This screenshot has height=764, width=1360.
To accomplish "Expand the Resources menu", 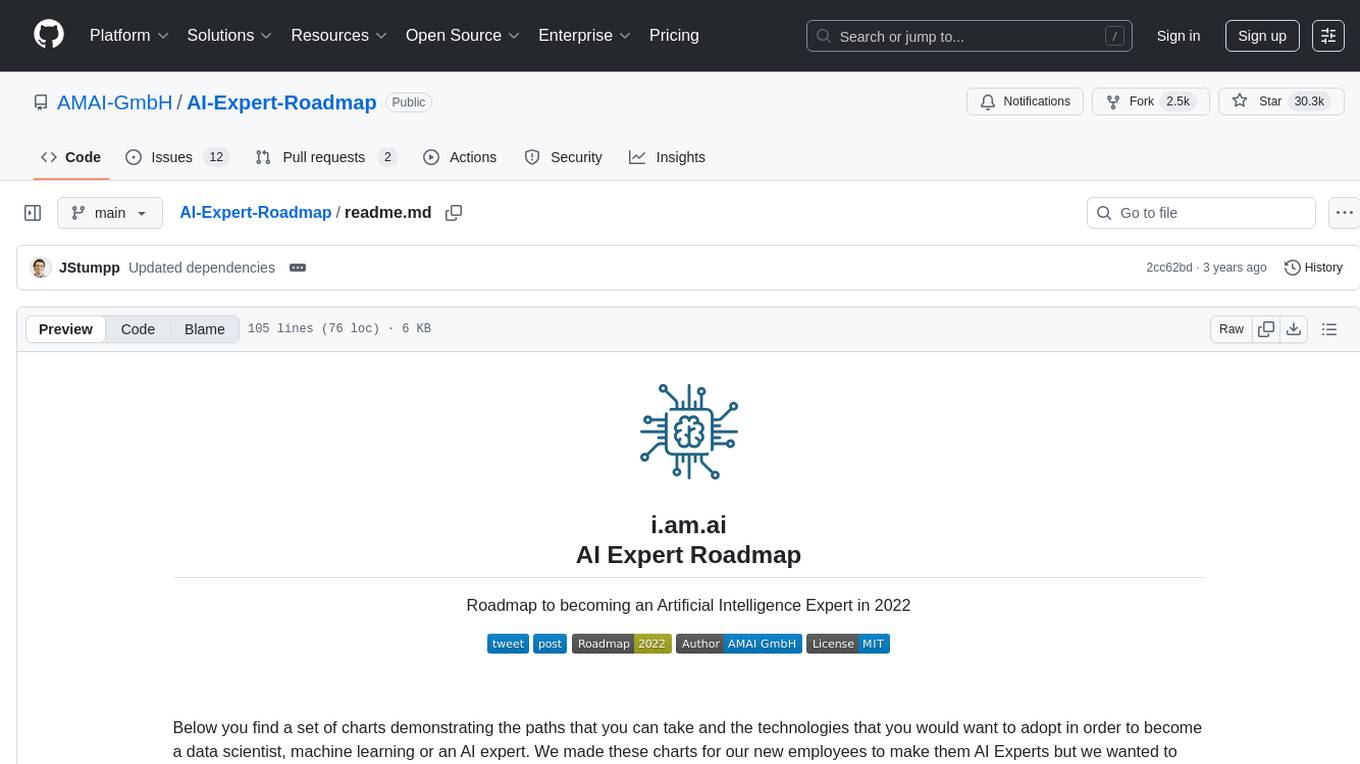I will [x=339, y=35].
